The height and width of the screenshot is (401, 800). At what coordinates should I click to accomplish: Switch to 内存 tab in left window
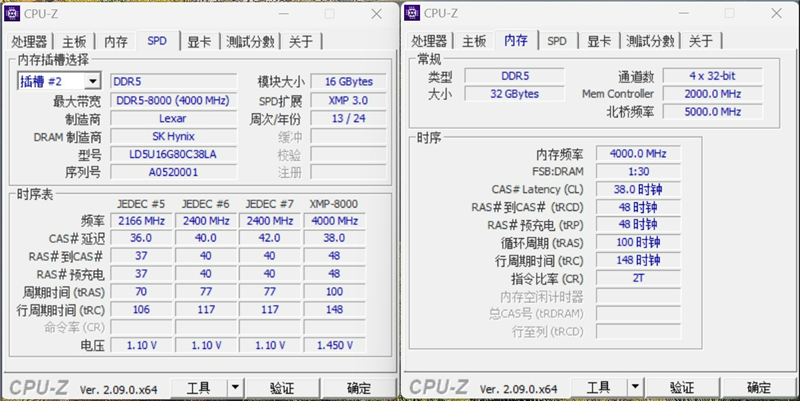(x=116, y=42)
